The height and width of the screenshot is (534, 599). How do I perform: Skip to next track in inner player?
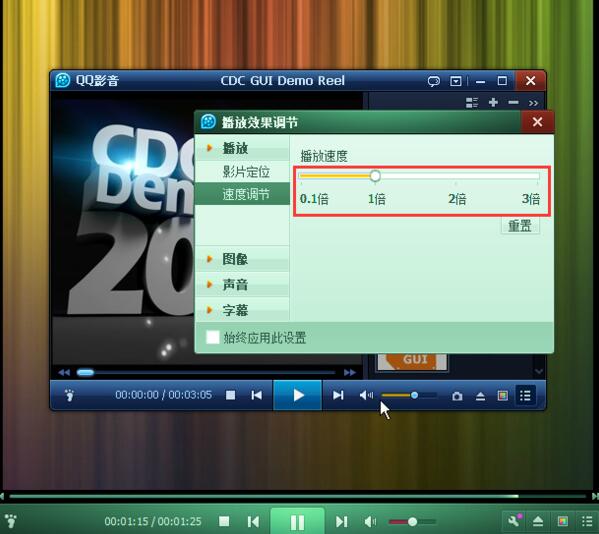pos(338,395)
